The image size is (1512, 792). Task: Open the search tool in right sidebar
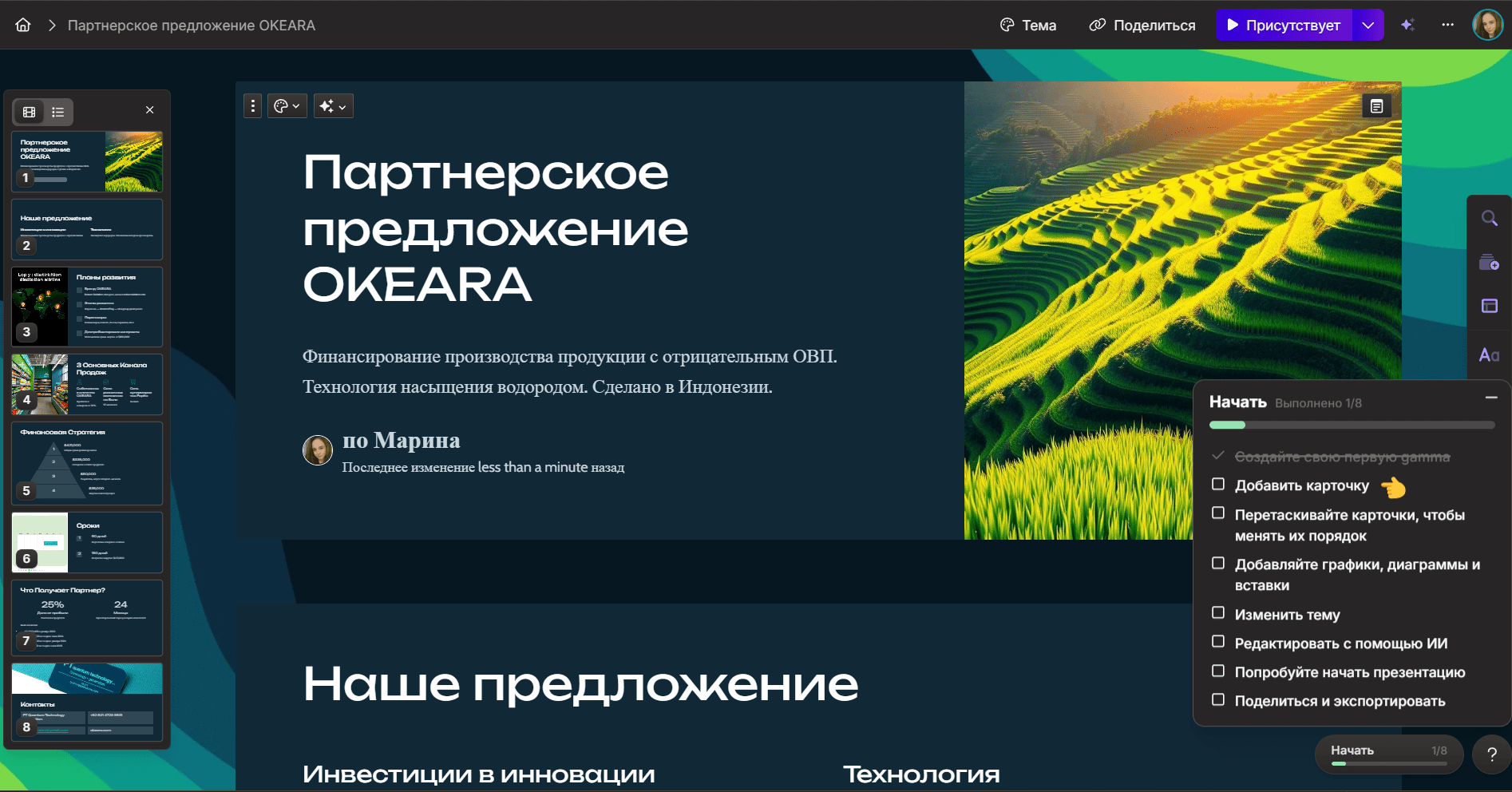(1490, 218)
